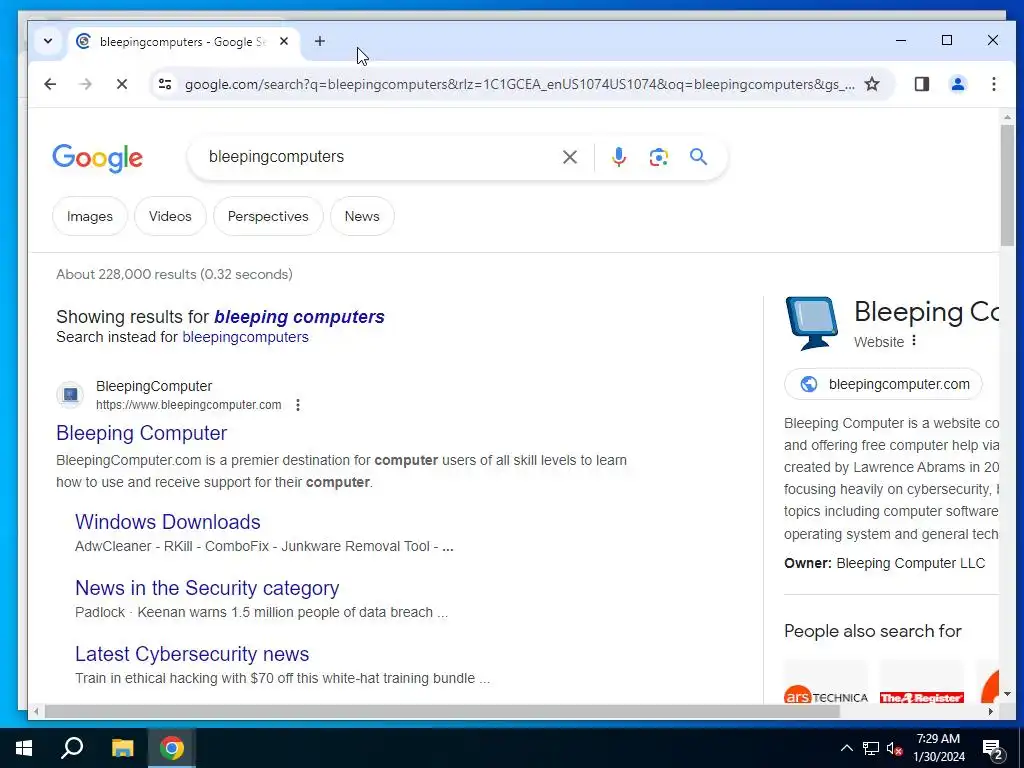Show hidden system tray icons

[x=846, y=748]
